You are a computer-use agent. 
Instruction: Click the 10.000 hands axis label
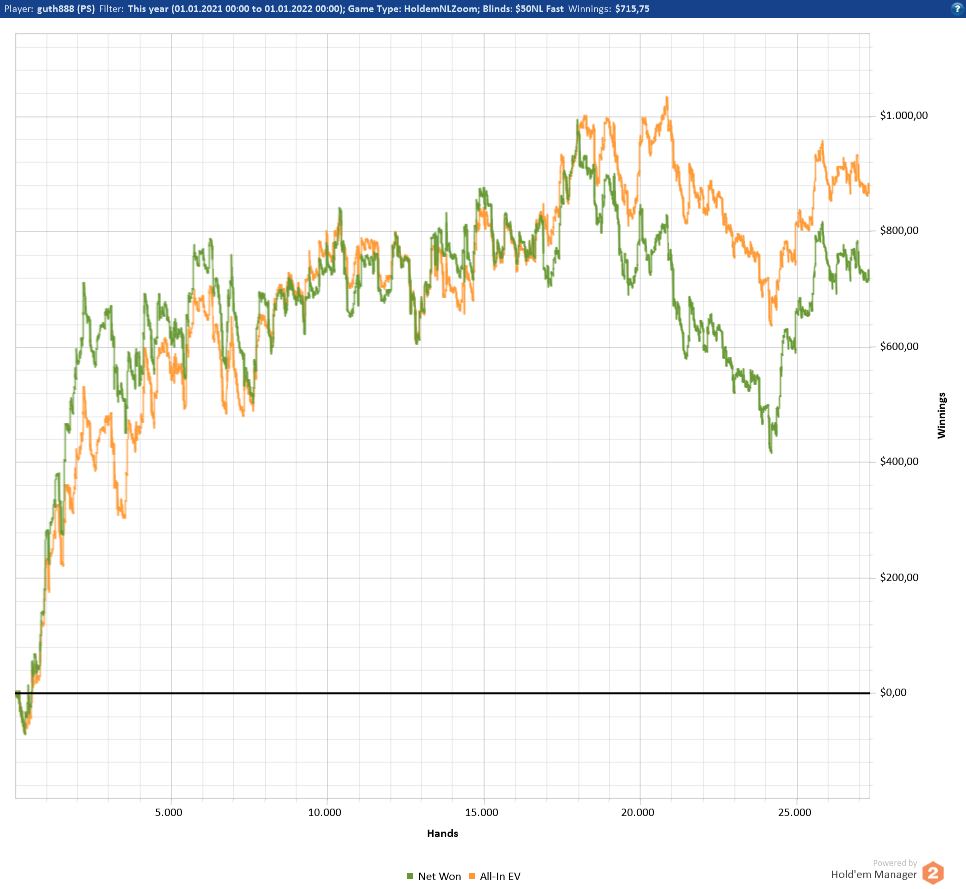pos(325,813)
